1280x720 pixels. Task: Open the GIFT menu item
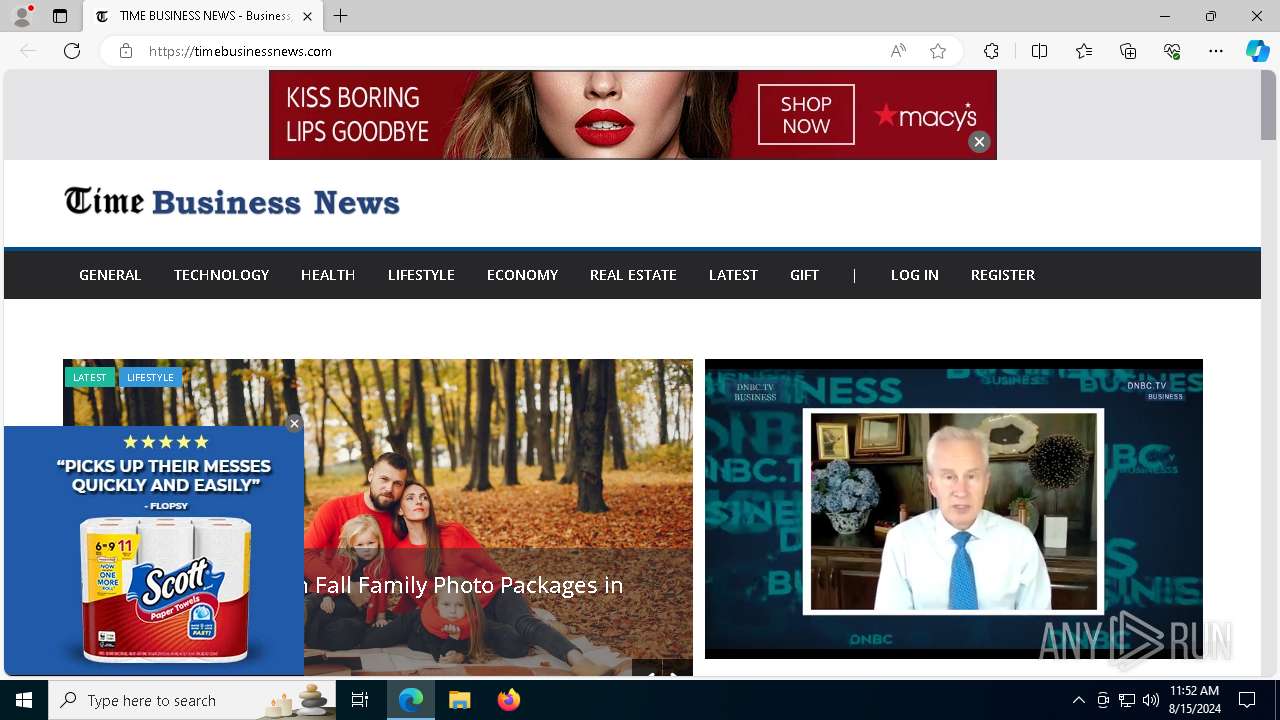[x=804, y=275]
